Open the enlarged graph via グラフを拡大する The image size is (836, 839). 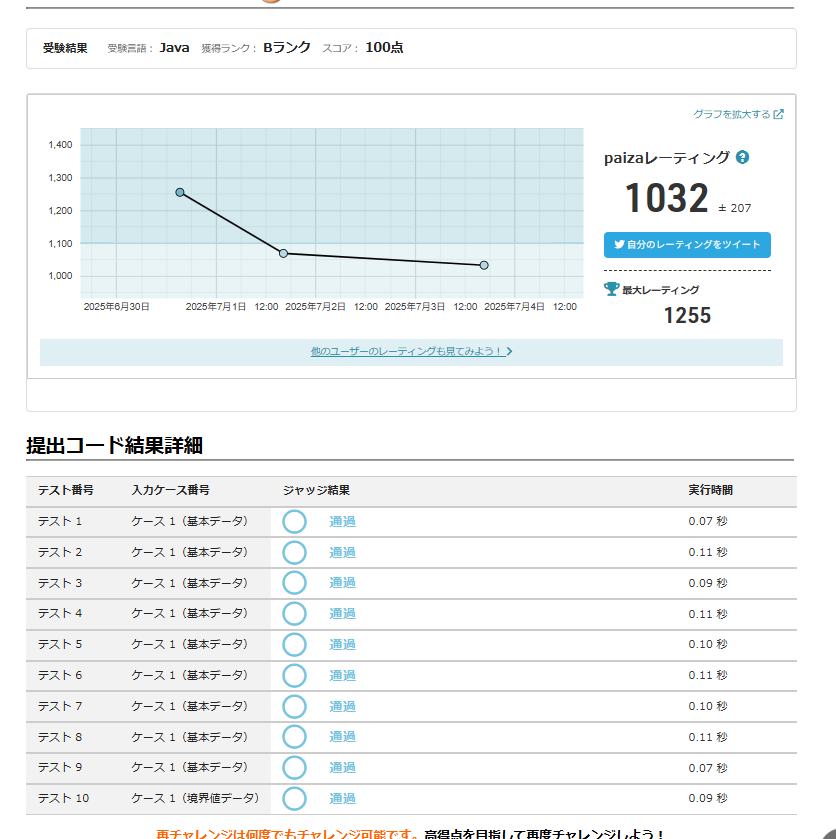point(732,115)
